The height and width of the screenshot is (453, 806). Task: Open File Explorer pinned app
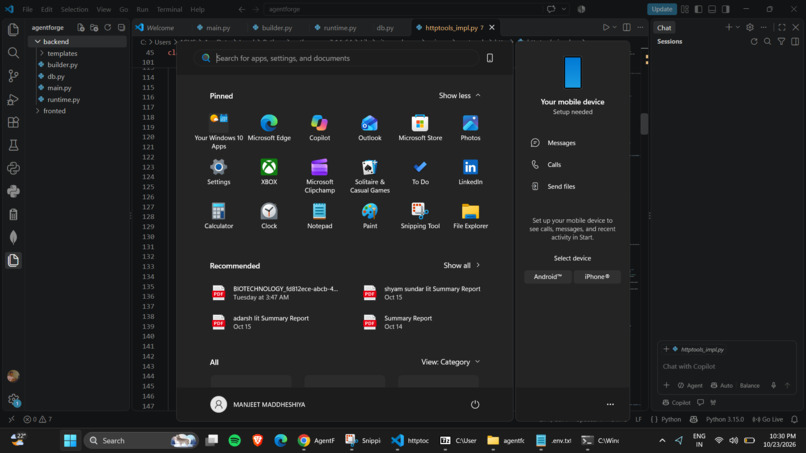tap(470, 216)
